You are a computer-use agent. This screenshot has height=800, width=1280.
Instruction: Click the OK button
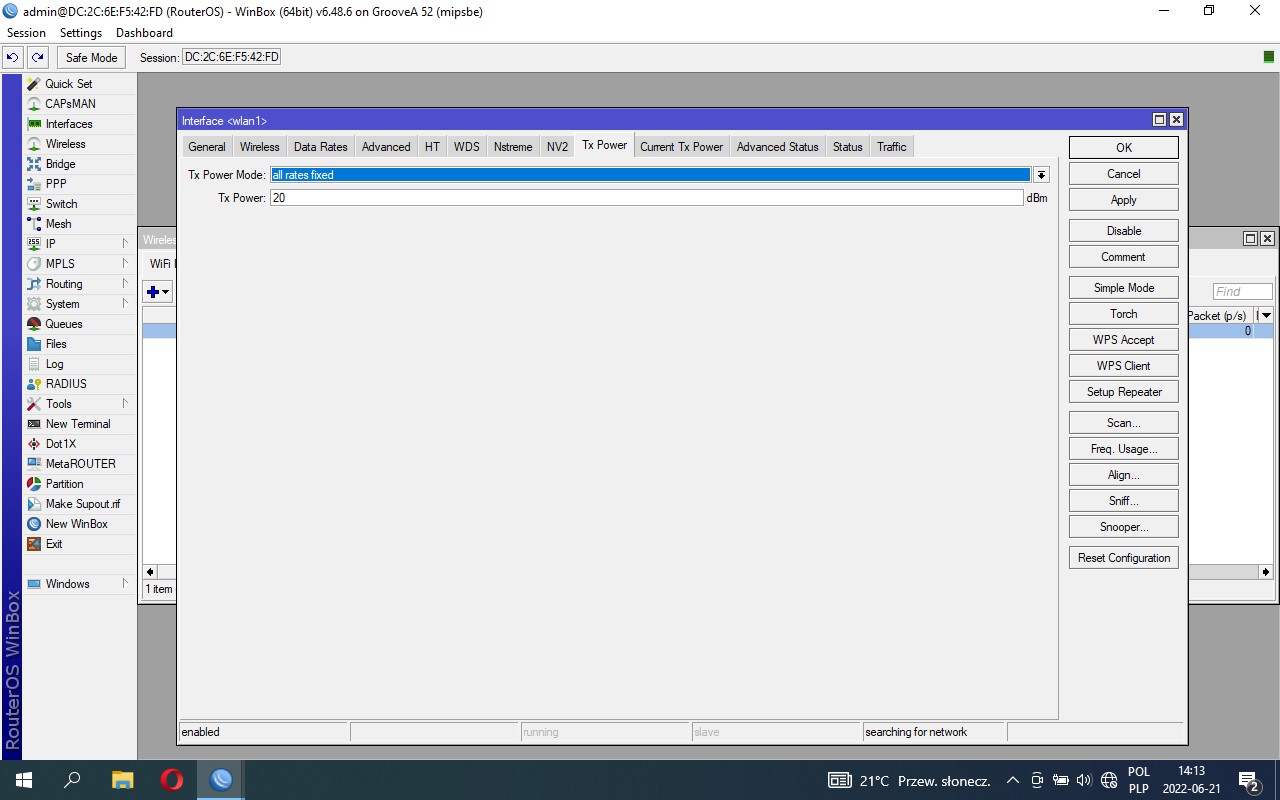[1124, 148]
